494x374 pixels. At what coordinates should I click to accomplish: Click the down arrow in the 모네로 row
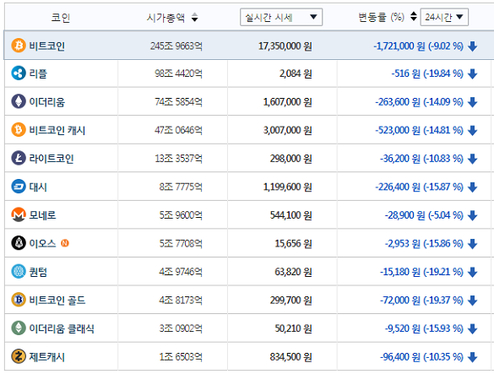click(x=473, y=215)
